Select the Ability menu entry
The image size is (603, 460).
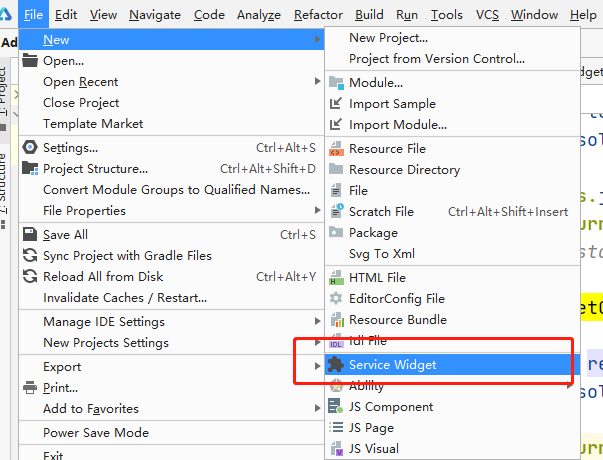click(x=366, y=386)
